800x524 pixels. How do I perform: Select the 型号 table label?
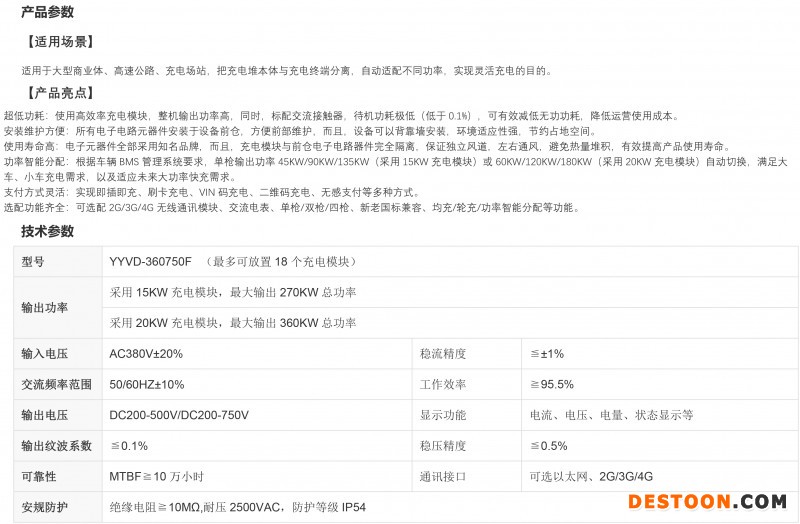tap(33, 262)
